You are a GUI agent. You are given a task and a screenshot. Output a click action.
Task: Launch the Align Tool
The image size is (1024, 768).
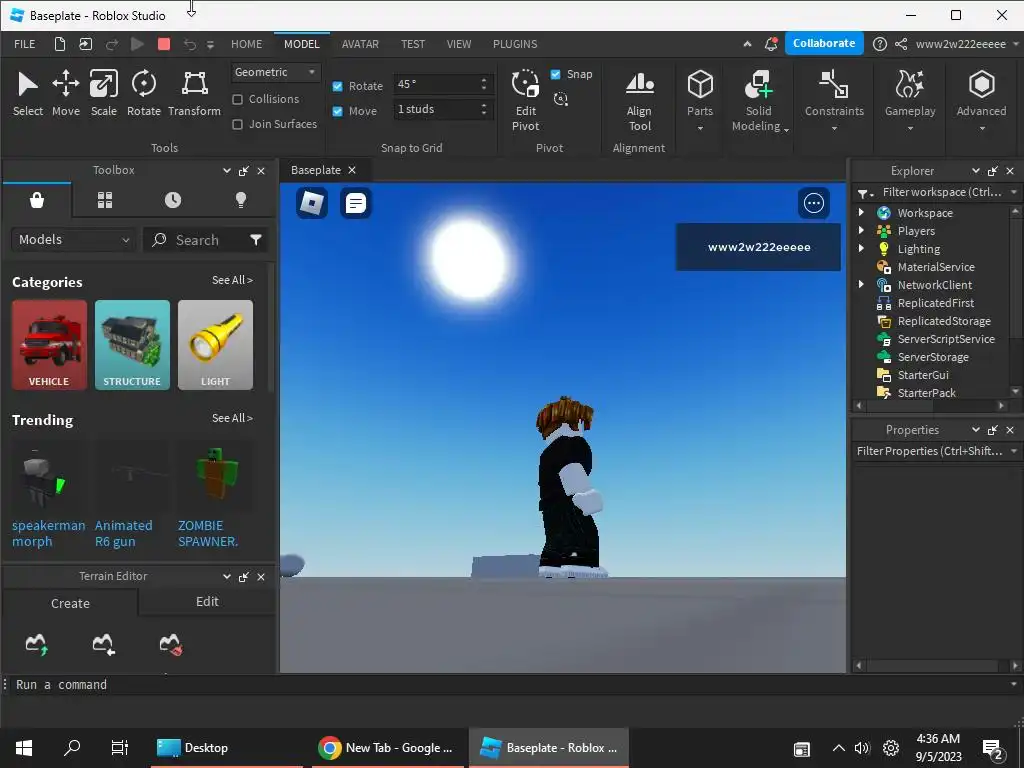639,100
